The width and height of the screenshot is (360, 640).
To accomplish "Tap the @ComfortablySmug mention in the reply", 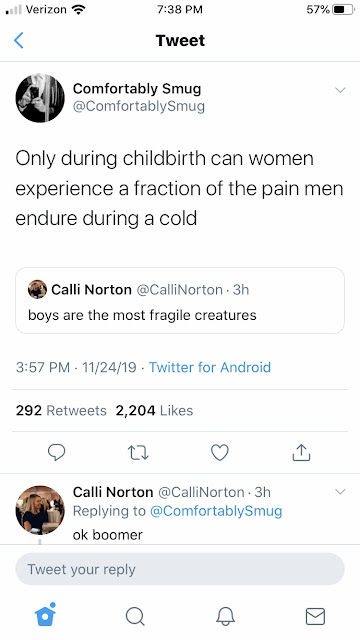I will [216, 511].
